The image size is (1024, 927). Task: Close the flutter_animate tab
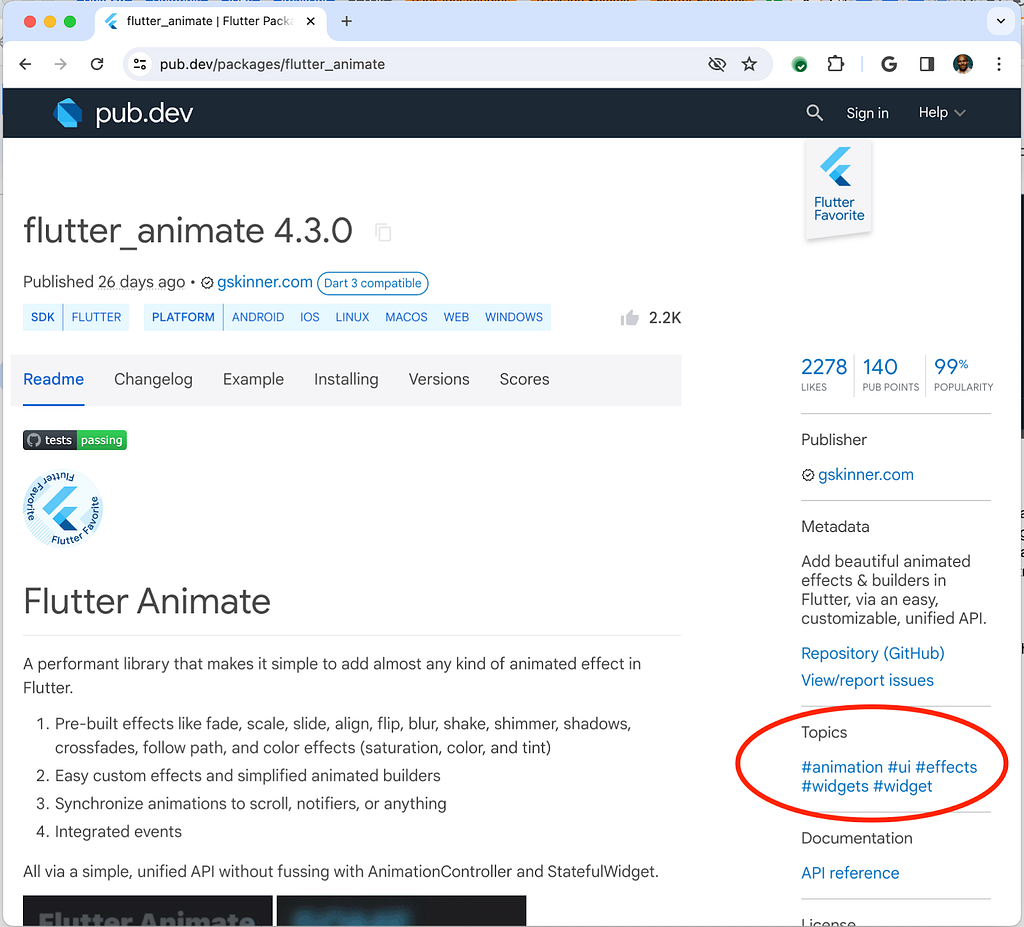[311, 22]
